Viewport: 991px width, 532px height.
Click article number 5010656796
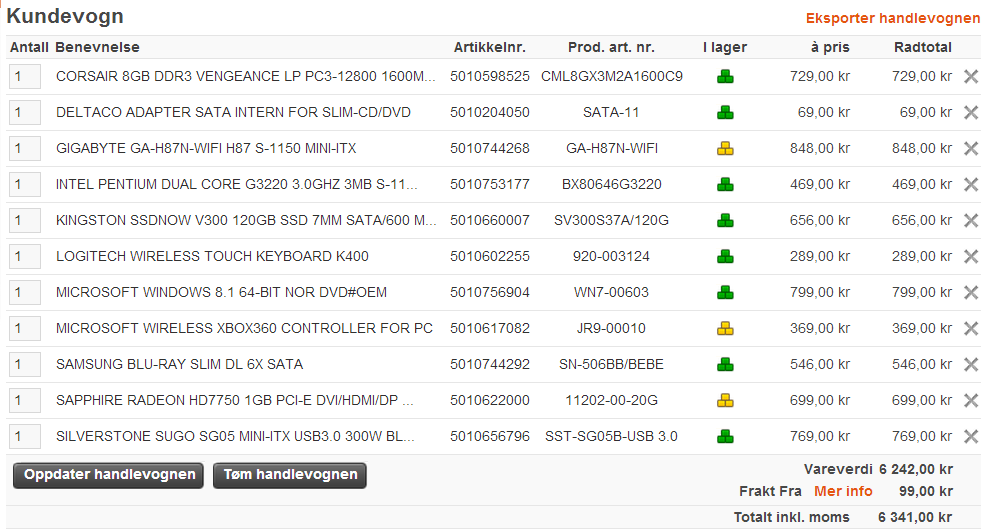490,437
